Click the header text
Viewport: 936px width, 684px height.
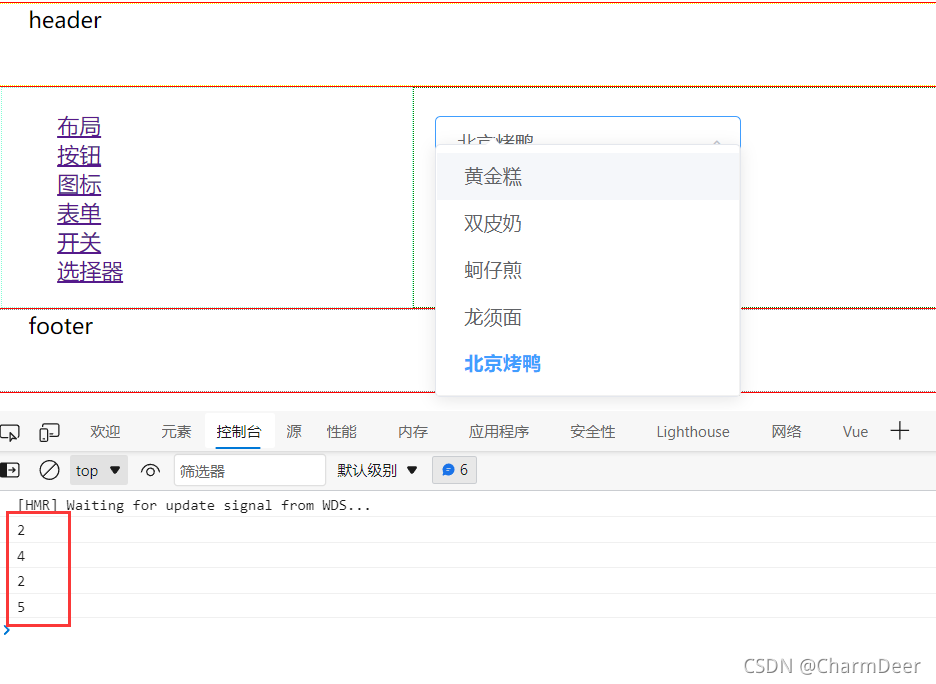coord(65,20)
